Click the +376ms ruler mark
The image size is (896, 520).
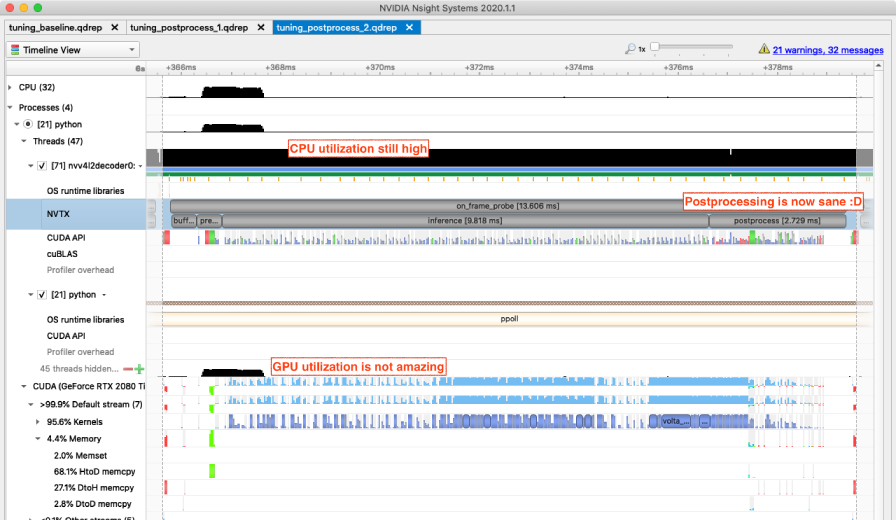click(x=678, y=67)
